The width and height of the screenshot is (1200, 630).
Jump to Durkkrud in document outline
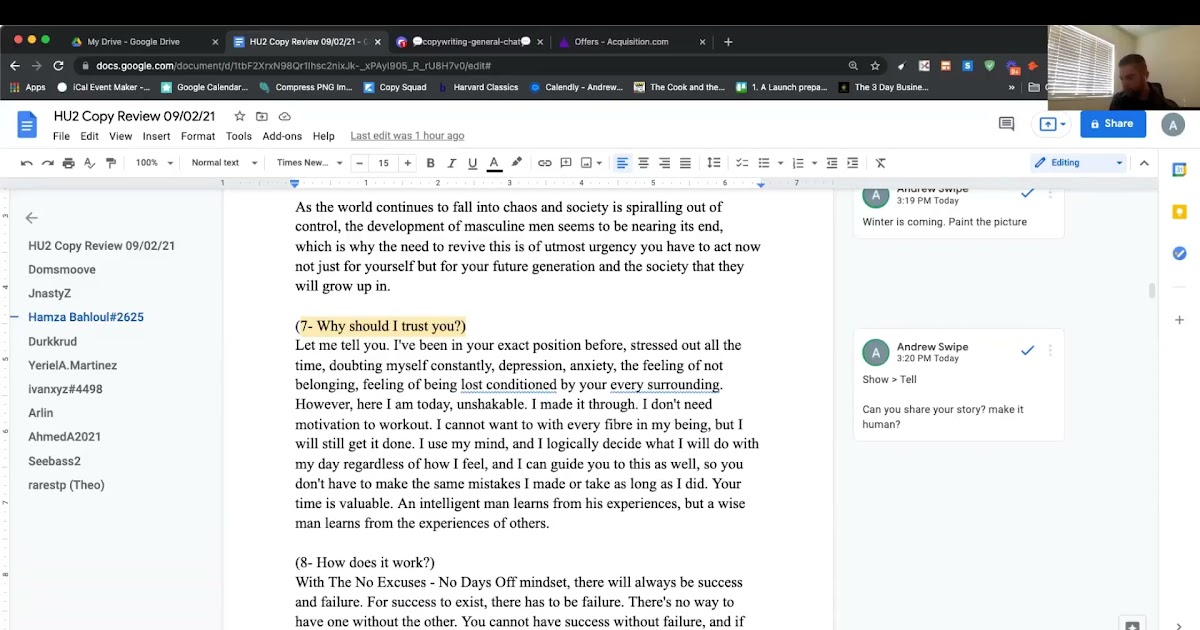click(52, 341)
